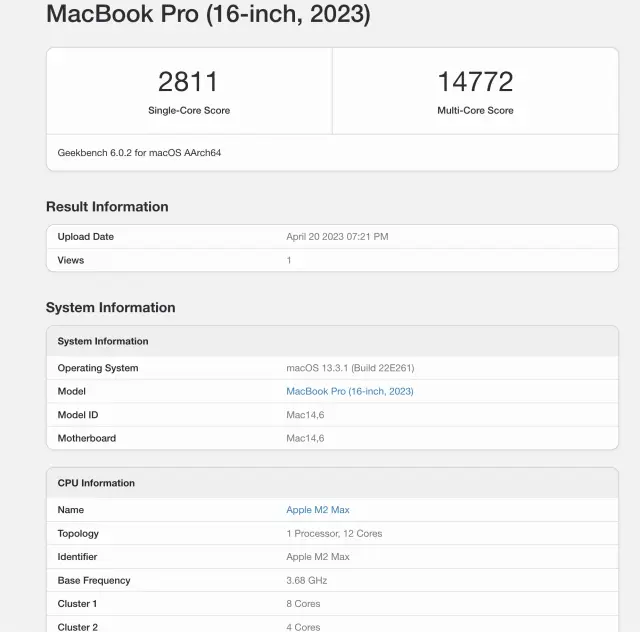Open the MacBook Pro model link in Model row
The width and height of the screenshot is (640, 632).
[349, 391]
